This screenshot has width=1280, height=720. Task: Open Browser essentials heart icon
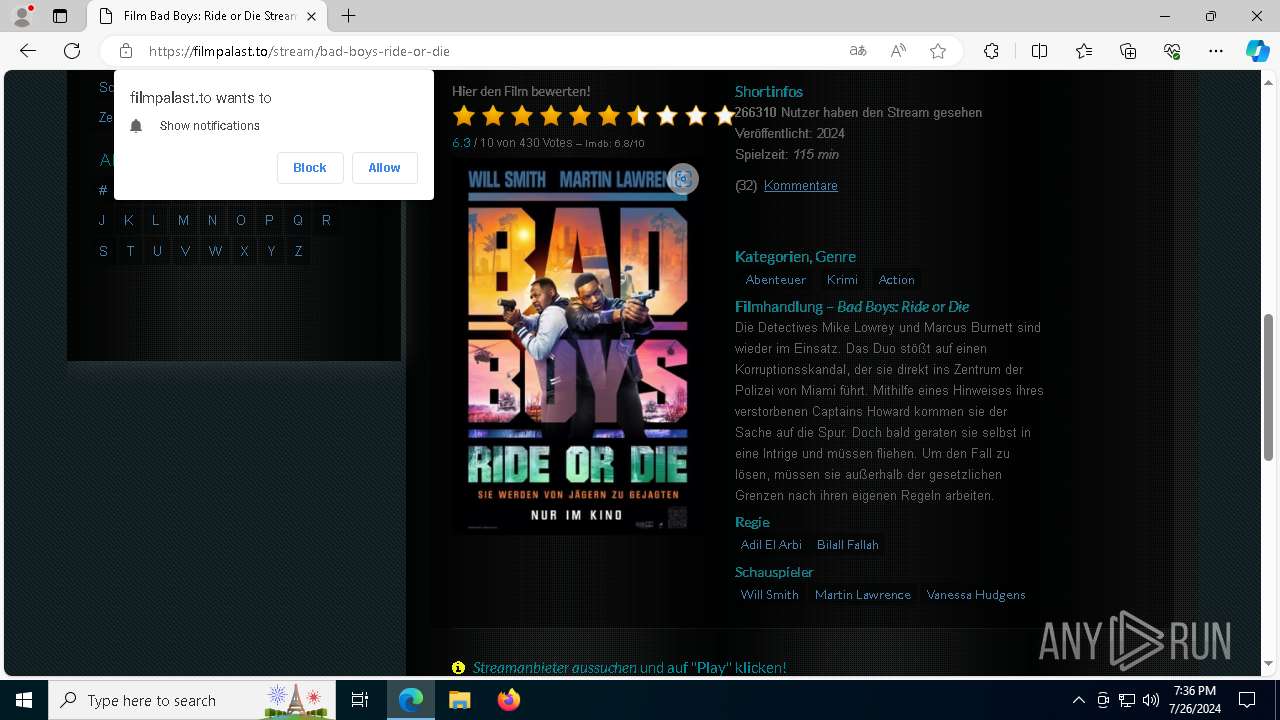[x=1172, y=51]
